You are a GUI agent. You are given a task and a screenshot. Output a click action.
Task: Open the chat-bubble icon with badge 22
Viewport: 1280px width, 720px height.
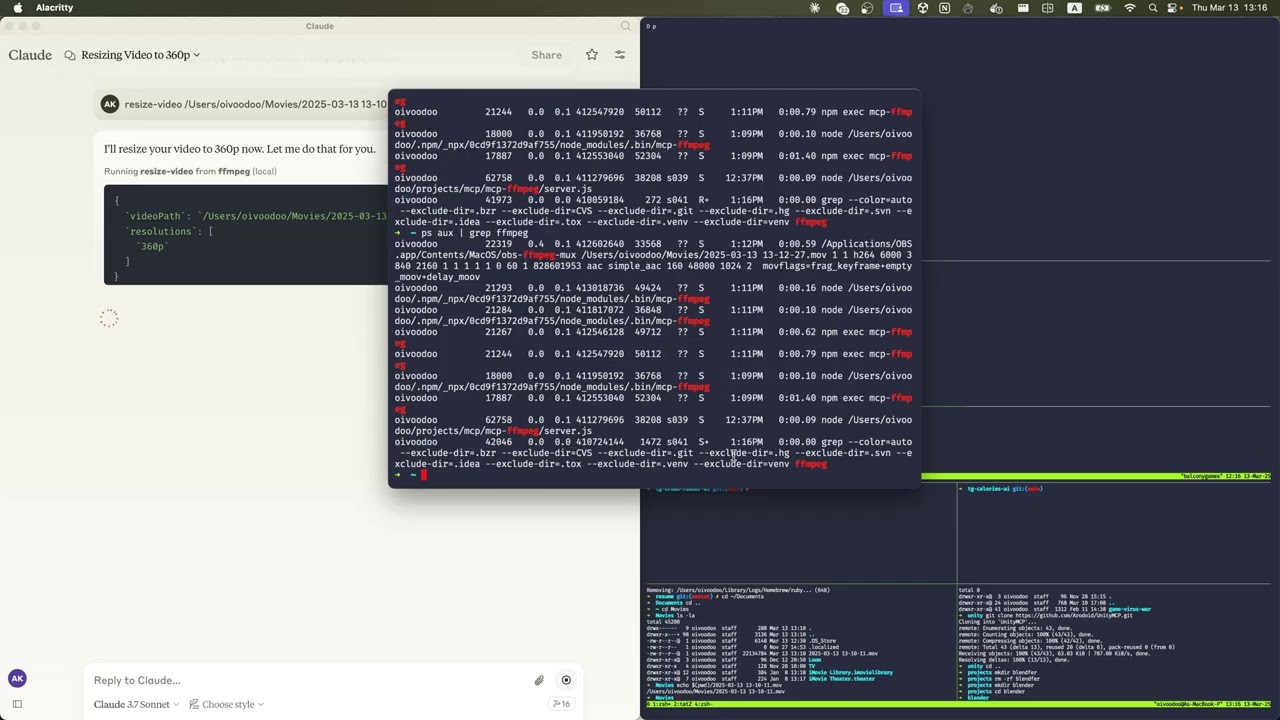(842, 8)
